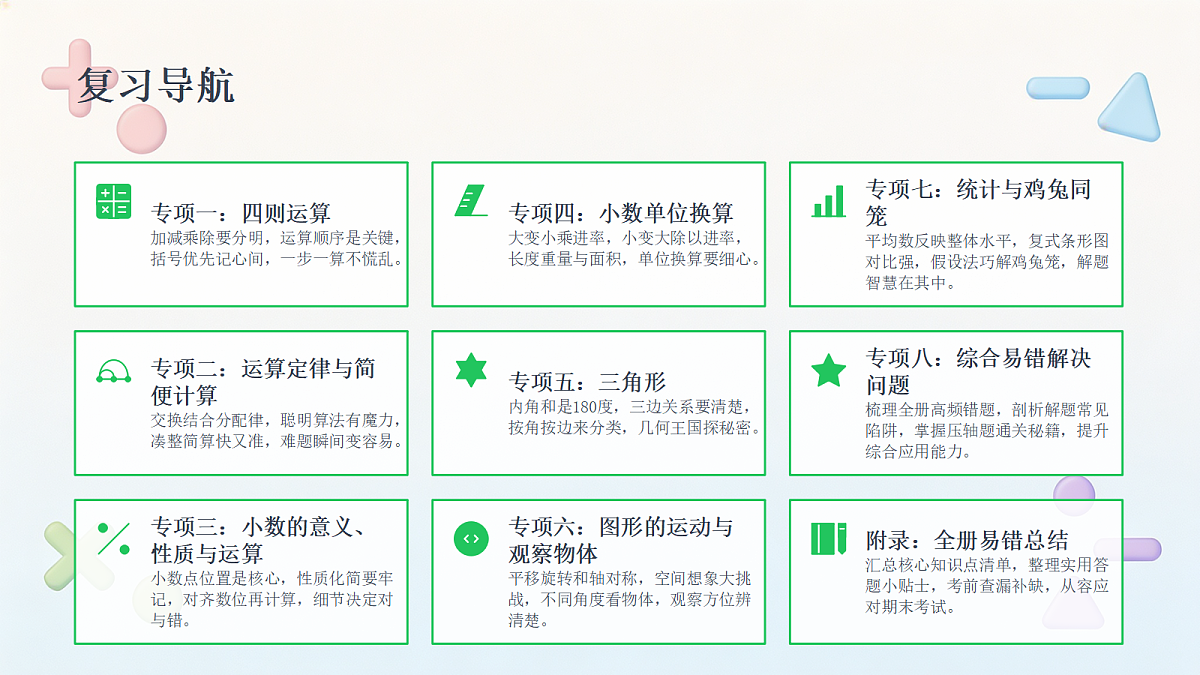
Task: Open the 专项三：小数的意义、性质与运算 heading
Action: 263,540
